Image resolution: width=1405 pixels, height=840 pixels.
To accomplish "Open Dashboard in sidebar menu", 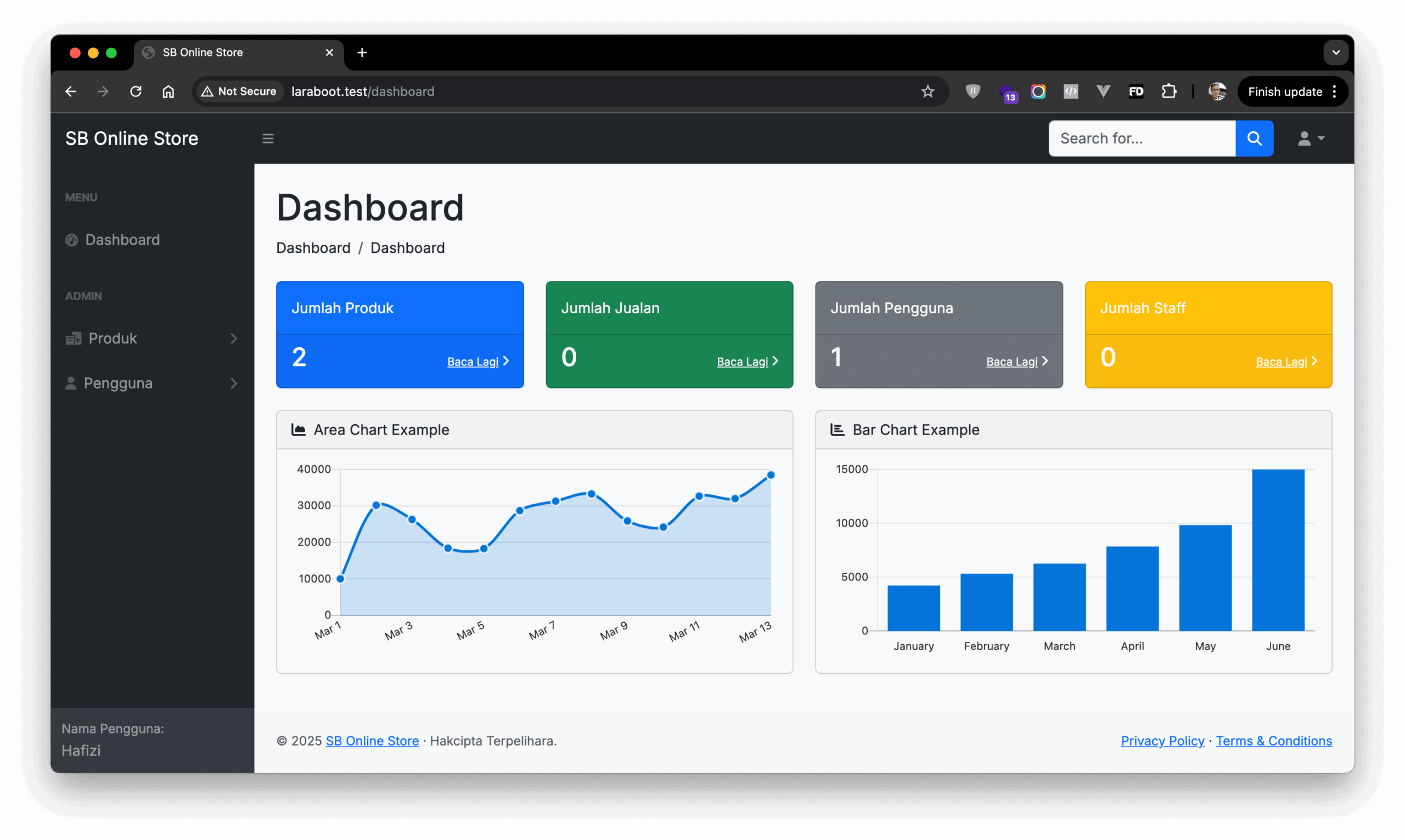I will point(122,240).
